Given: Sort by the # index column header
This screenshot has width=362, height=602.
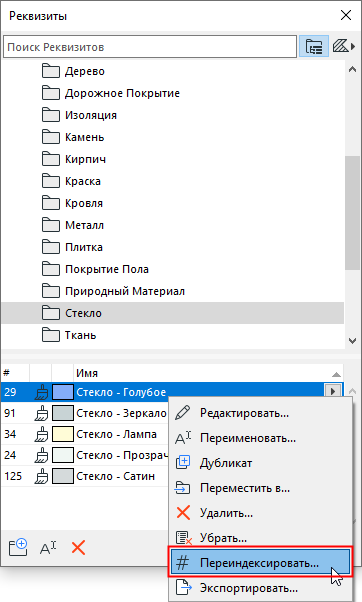Looking at the screenshot, I should (x=15, y=373).
